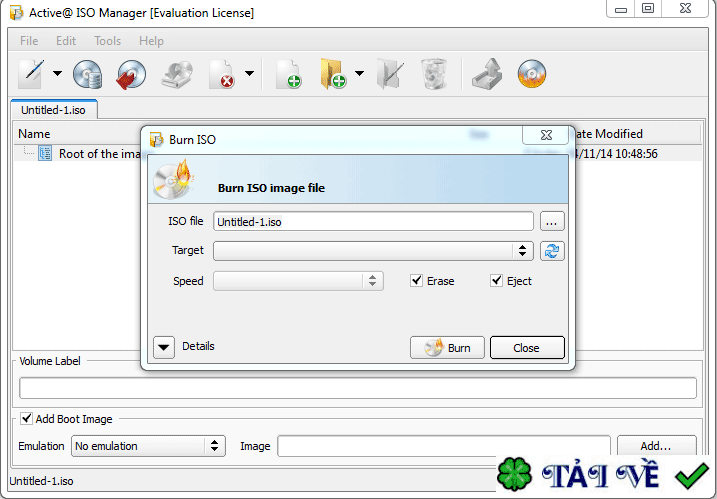Click the Volume Label input field

pyautogui.click(x=358, y=388)
